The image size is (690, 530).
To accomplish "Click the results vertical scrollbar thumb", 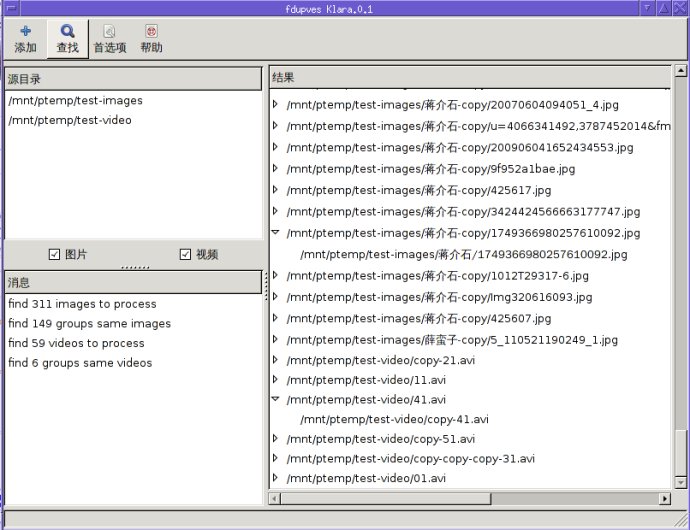I will pyautogui.click(x=680, y=455).
